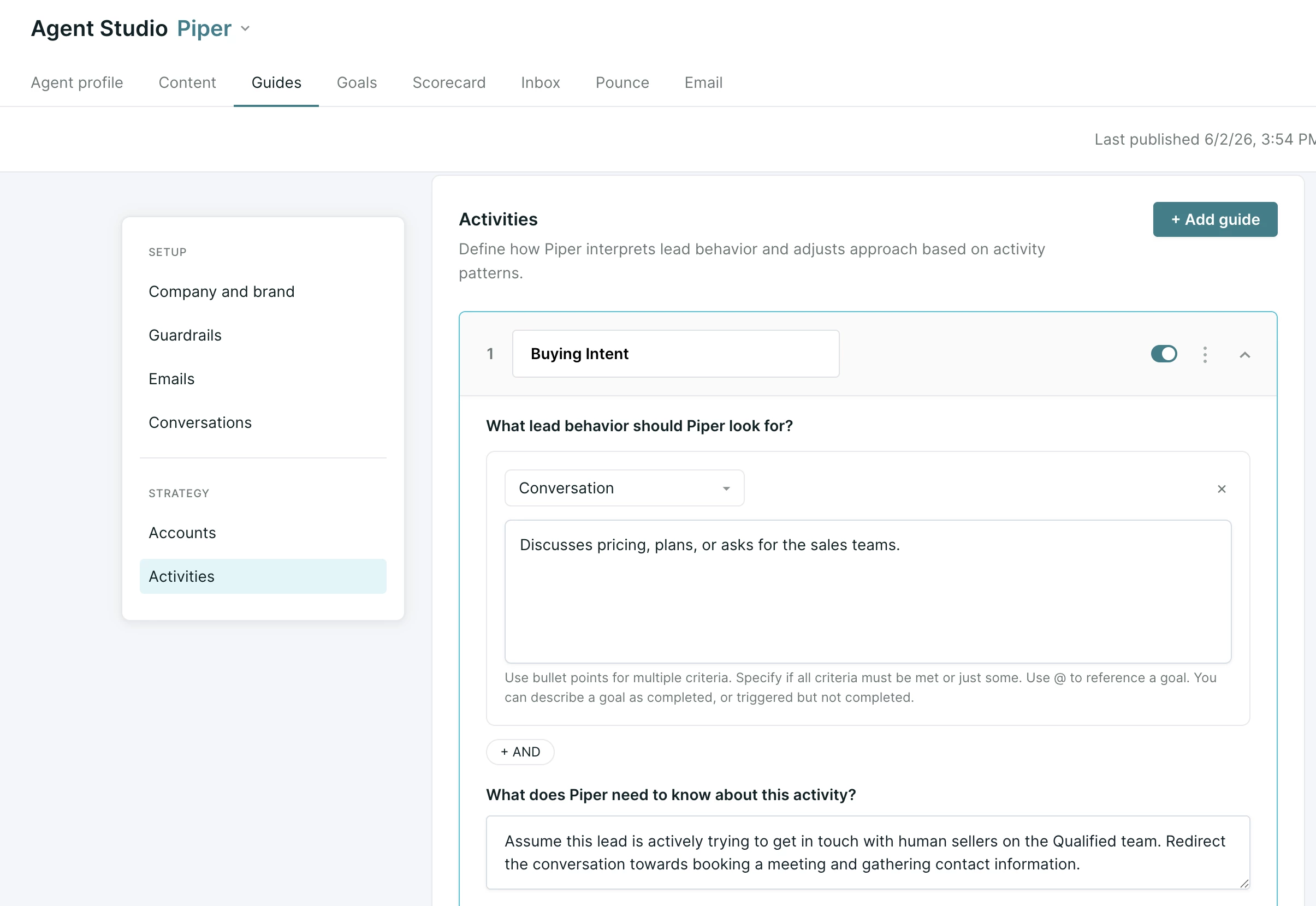1316x906 pixels.
Task: Add another condition with + AND
Action: [520, 752]
